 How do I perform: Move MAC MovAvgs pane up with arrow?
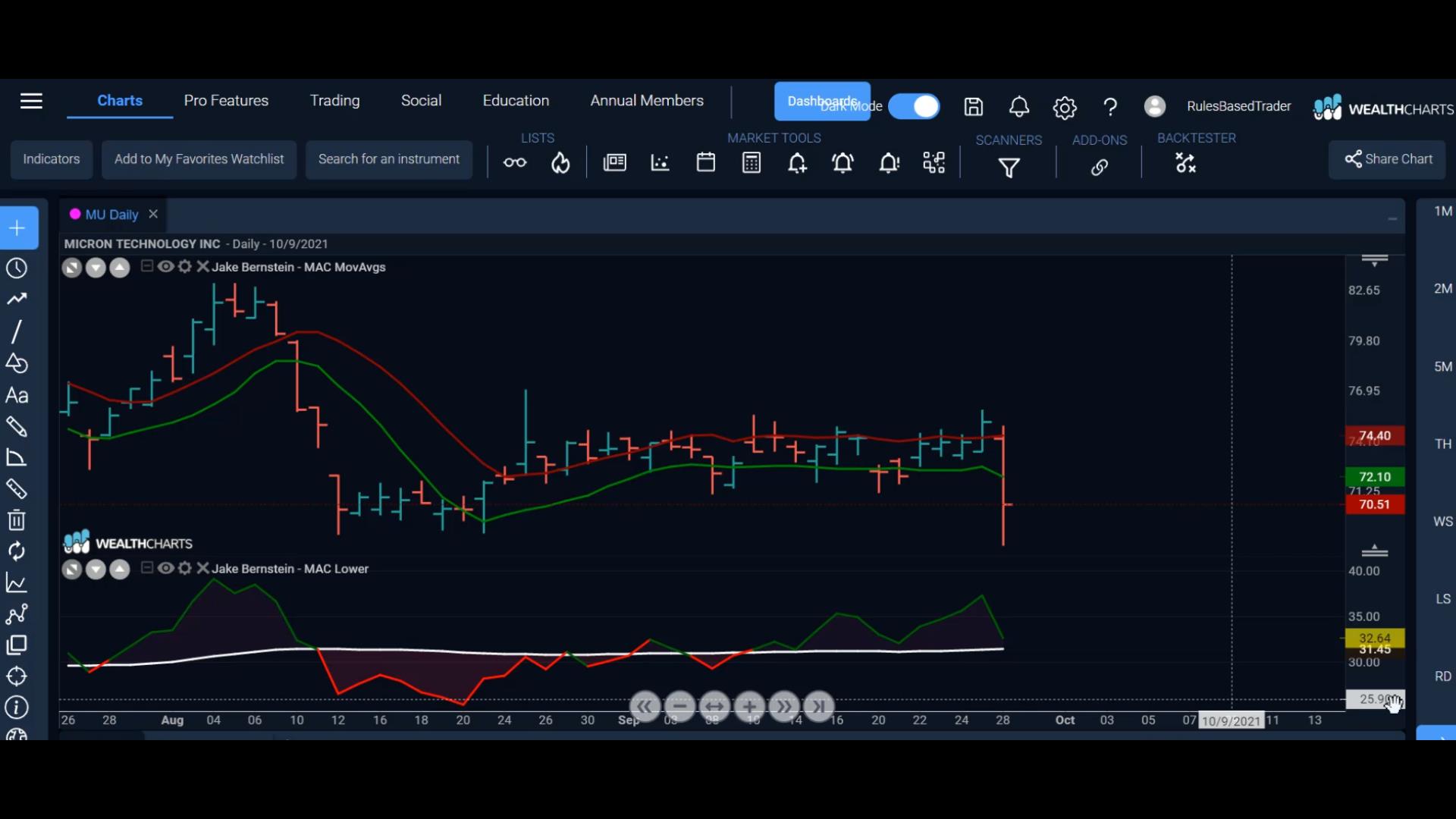pyautogui.click(x=120, y=268)
